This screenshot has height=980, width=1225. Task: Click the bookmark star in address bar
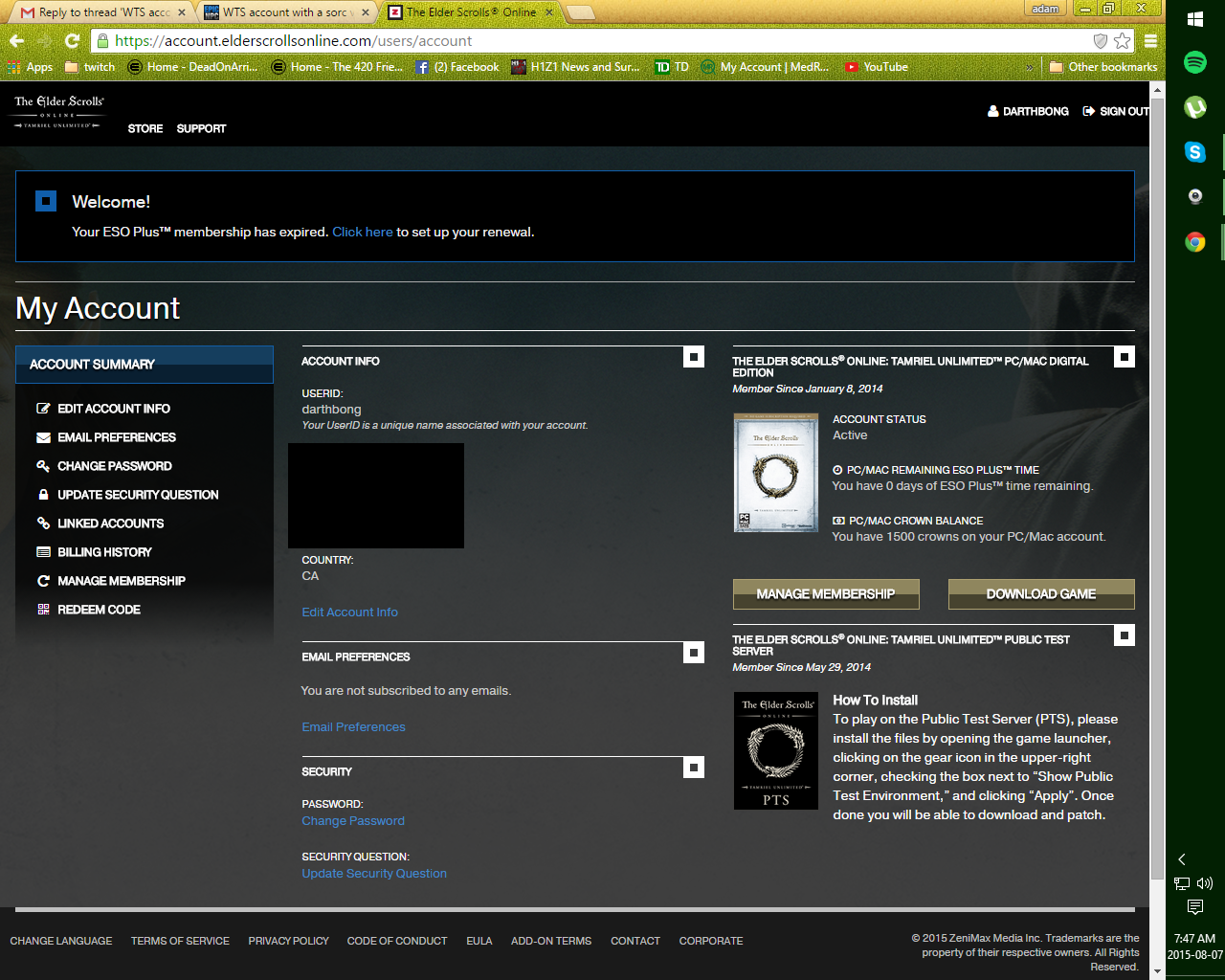pos(1122,41)
